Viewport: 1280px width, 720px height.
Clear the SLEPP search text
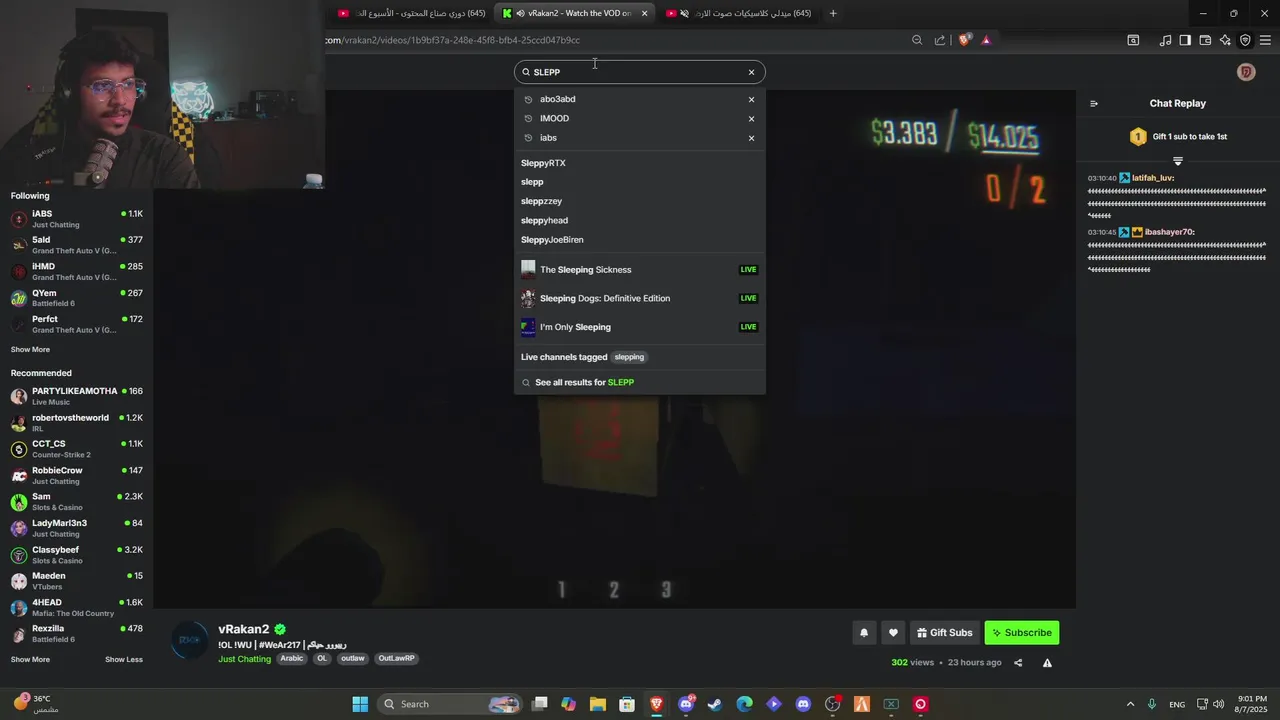(x=751, y=72)
